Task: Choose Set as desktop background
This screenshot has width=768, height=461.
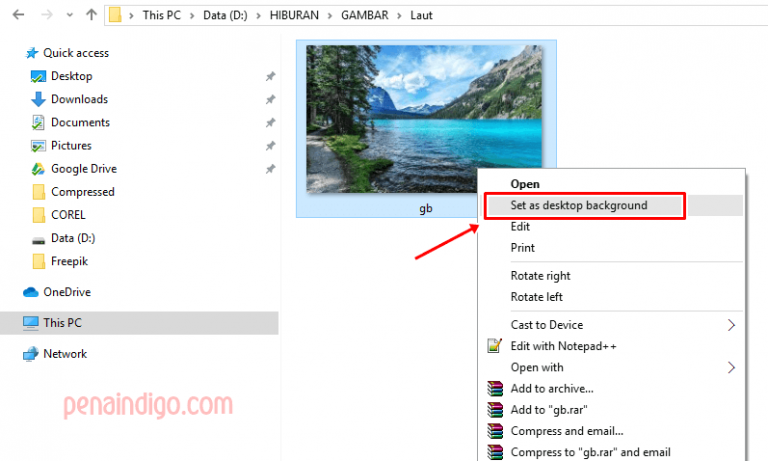Action: [x=579, y=205]
